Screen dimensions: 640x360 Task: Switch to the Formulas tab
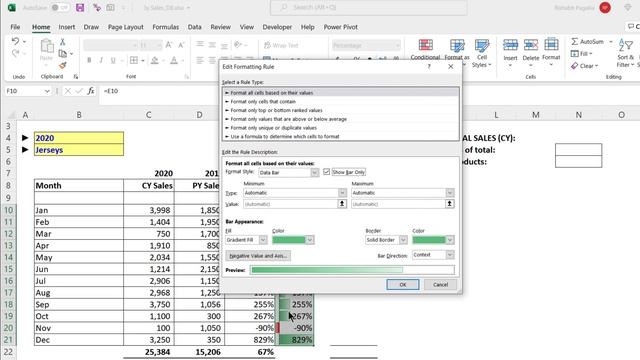click(x=165, y=27)
